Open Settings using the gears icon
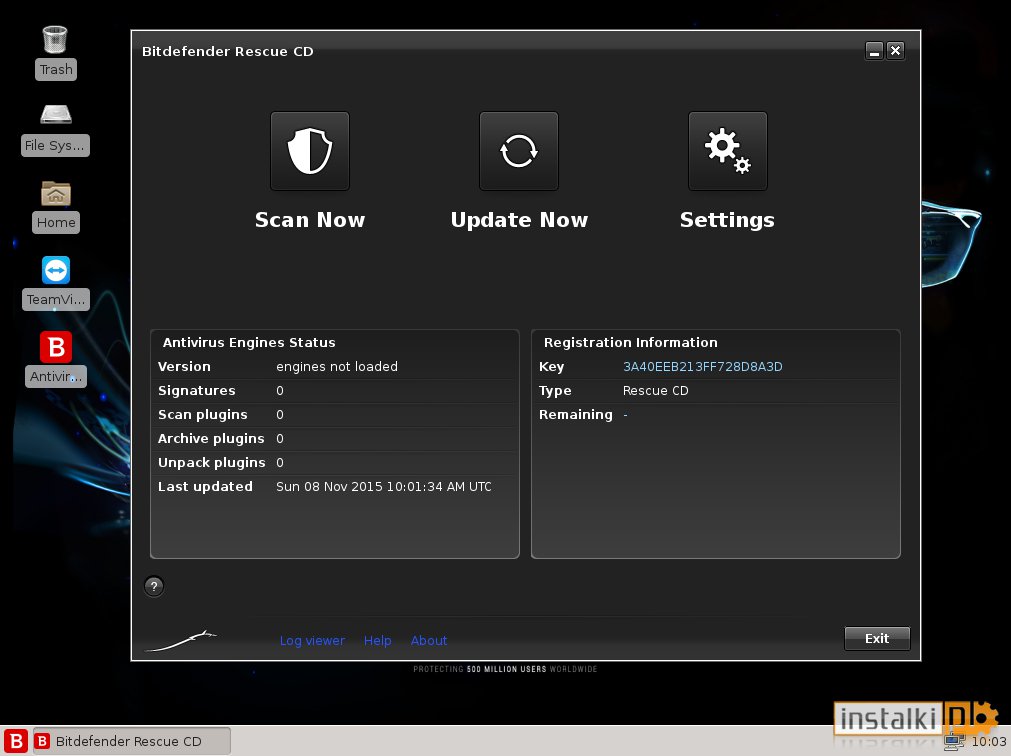The image size is (1011, 756). click(727, 151)
